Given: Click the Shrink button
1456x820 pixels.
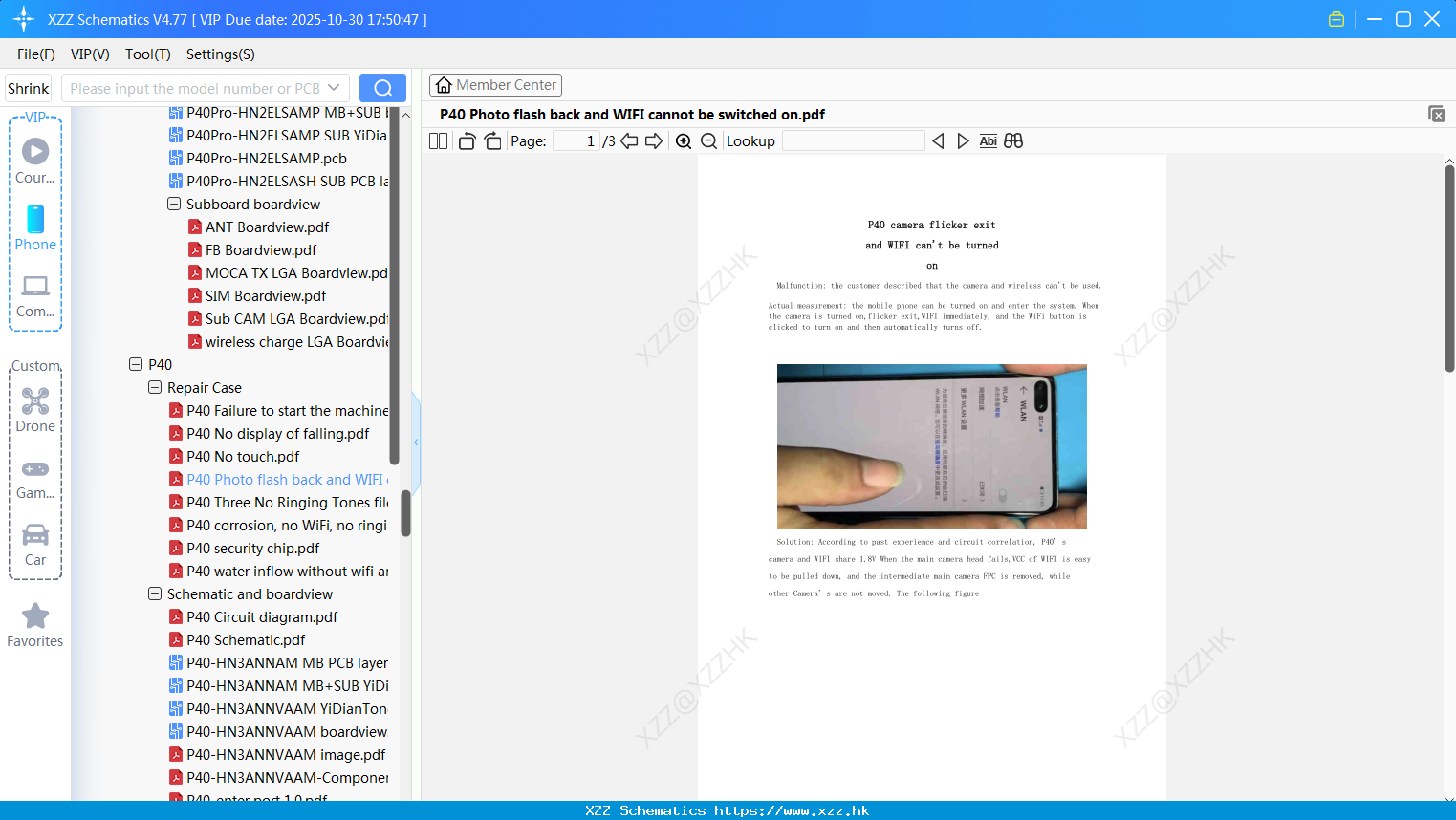Looking at the screenshot, I should click(x=29, y=88).
